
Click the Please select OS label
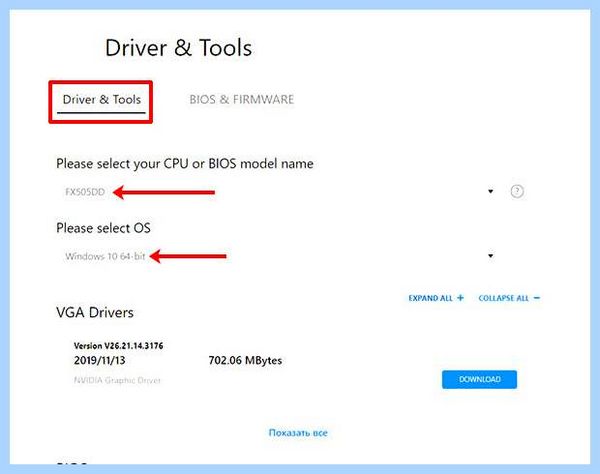103,228
